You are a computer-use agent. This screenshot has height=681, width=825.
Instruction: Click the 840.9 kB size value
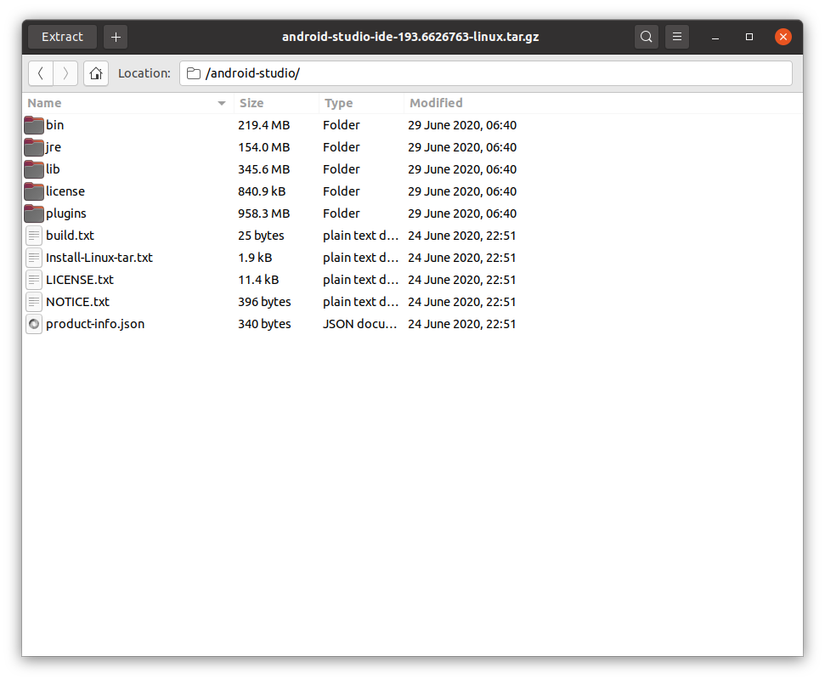(x=261, y=192)
